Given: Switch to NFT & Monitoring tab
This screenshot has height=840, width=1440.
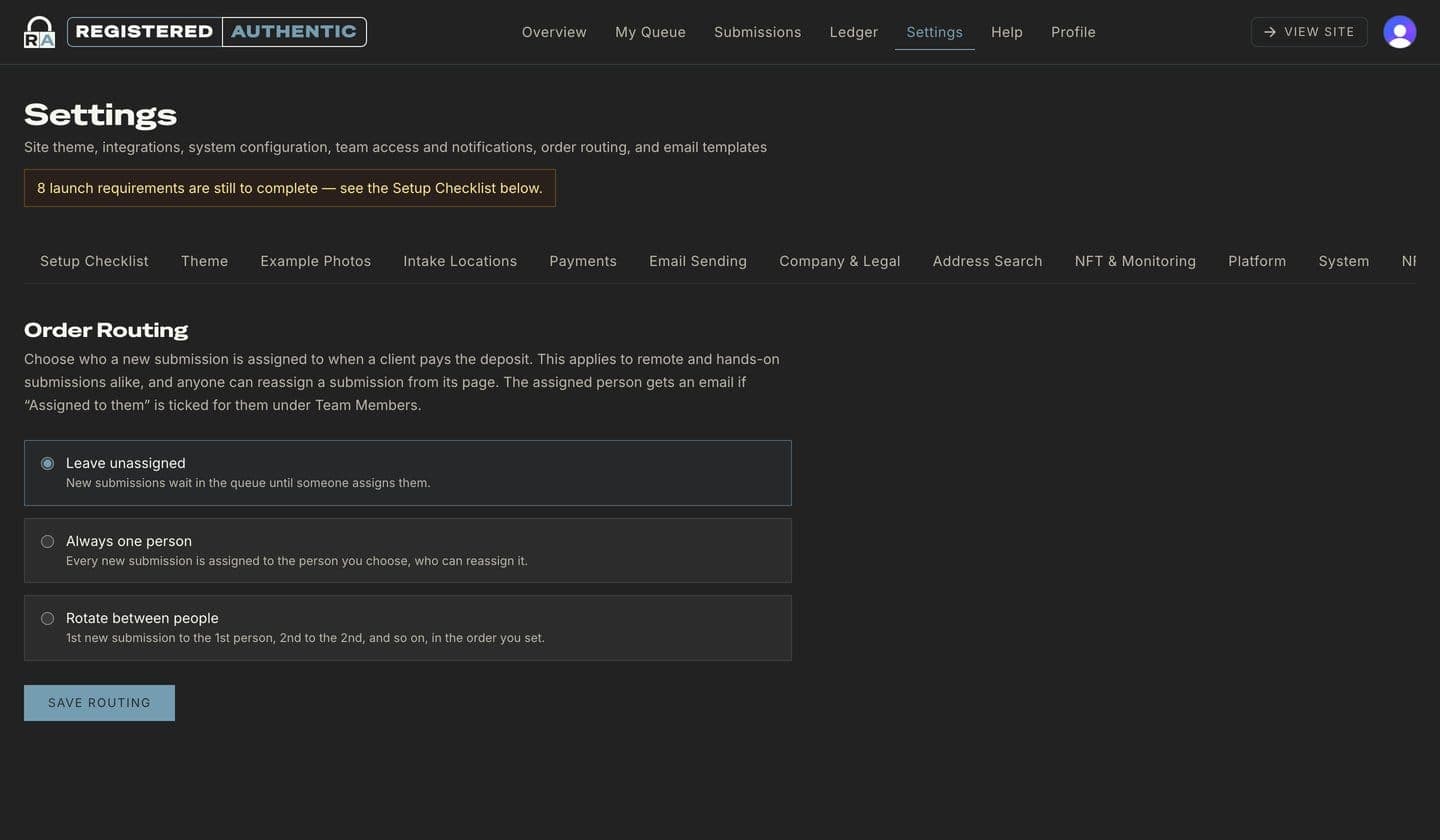Looking at the screenshot, I should pos(1135,261).
